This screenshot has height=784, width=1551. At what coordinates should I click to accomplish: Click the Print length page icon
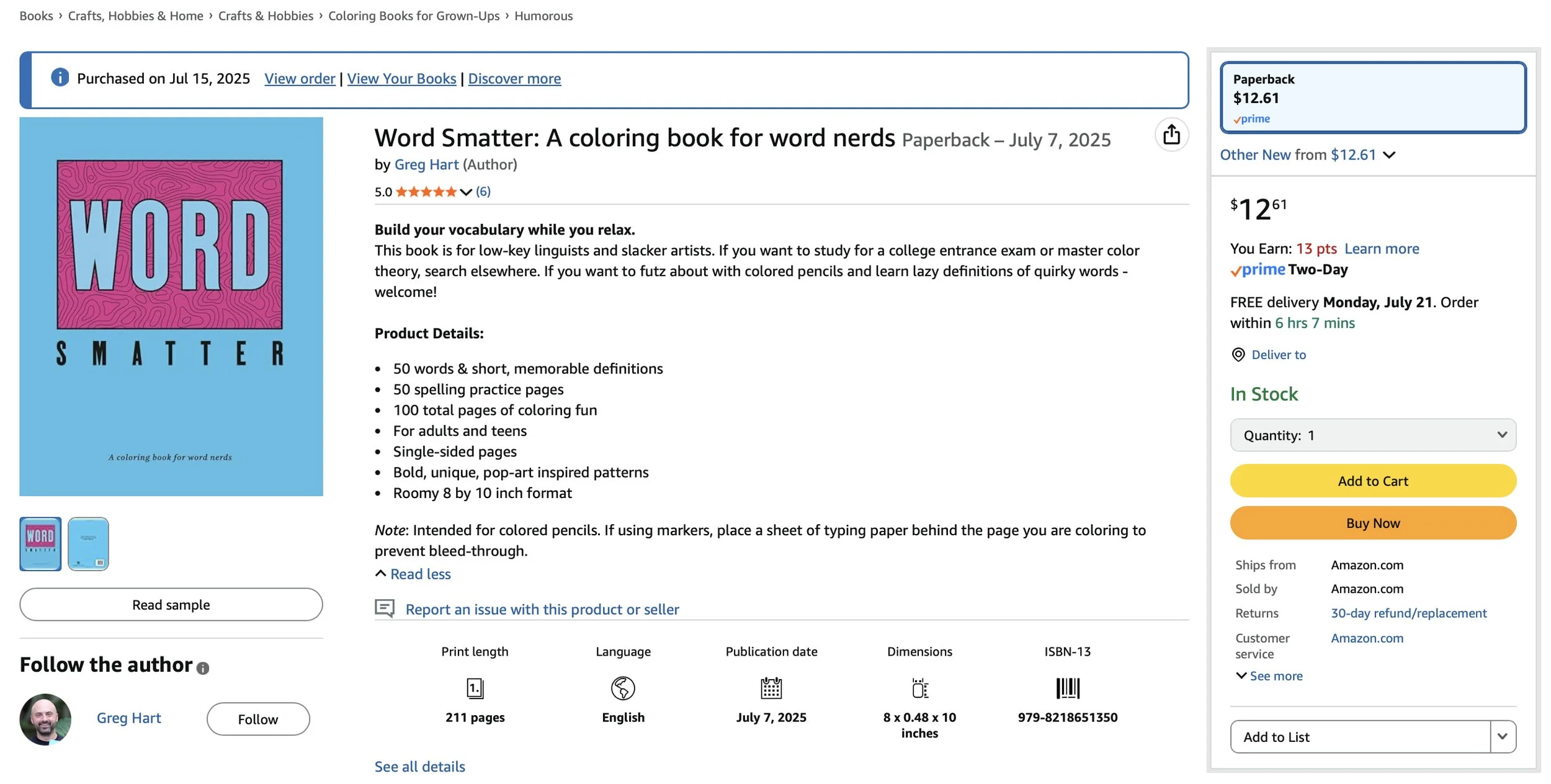475,688
